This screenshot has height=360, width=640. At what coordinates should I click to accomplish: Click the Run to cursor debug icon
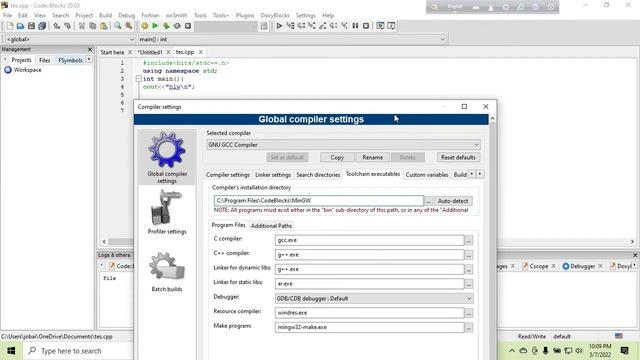coord(290,26)
